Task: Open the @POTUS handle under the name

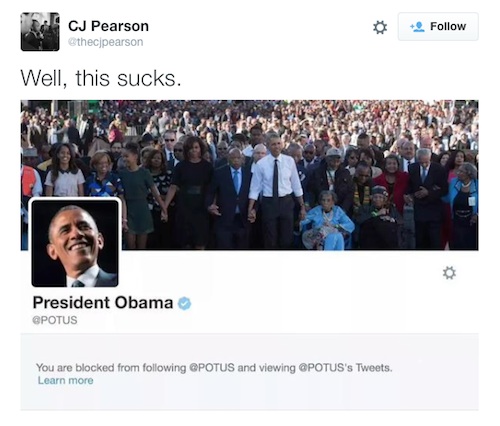Action: 55,320
